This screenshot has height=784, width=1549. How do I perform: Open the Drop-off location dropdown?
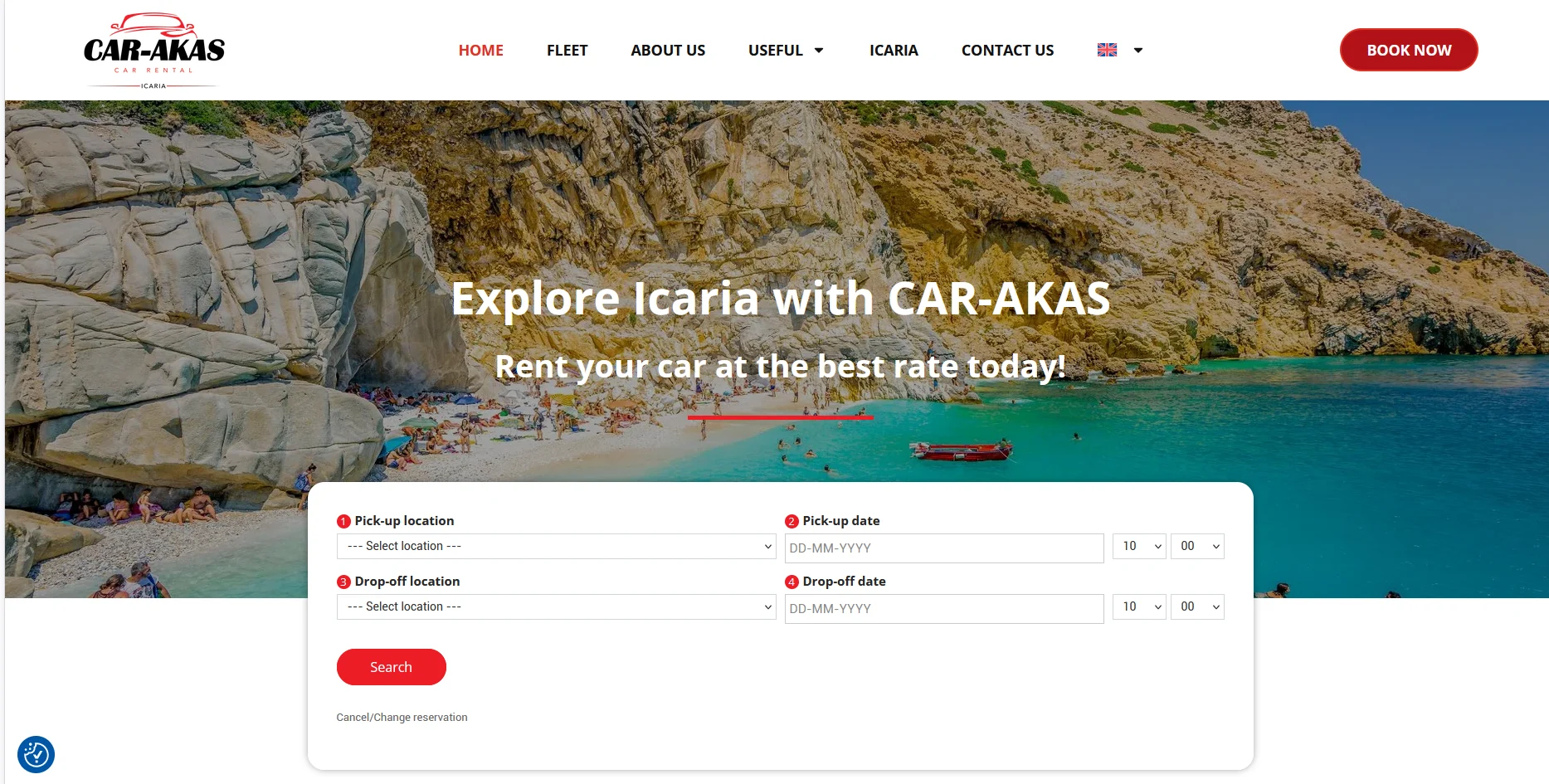[556, 606]
